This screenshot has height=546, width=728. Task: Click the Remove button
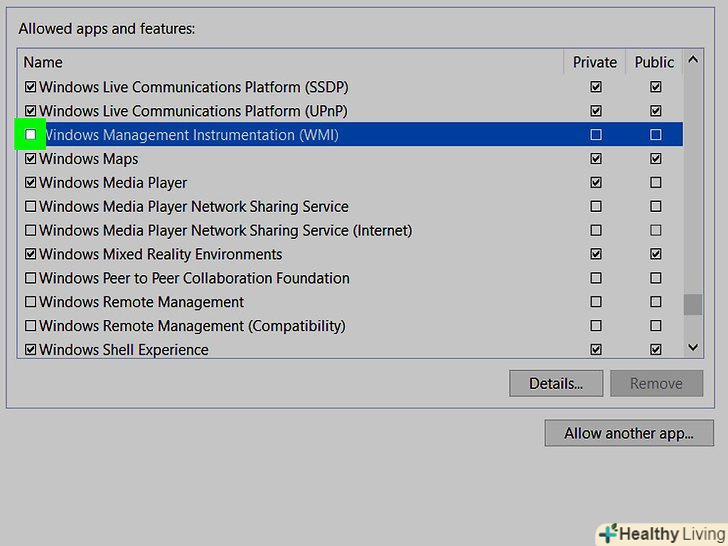[x=656, y=383]
